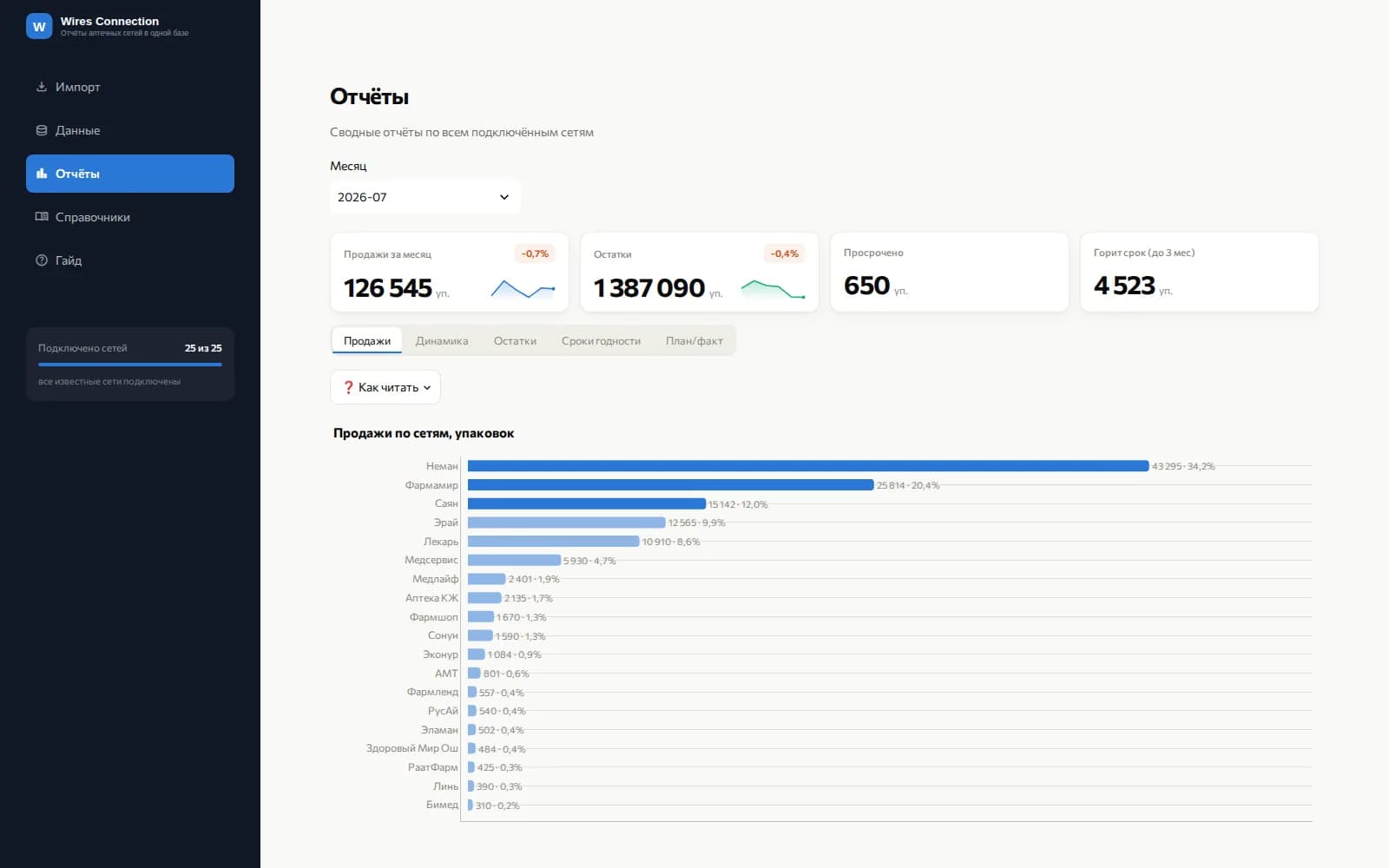This screenshot has height=868, width=1389.
Task: Click the green sparkline in Остатки card
Action: pyautogui.click(x=773, y=289)
